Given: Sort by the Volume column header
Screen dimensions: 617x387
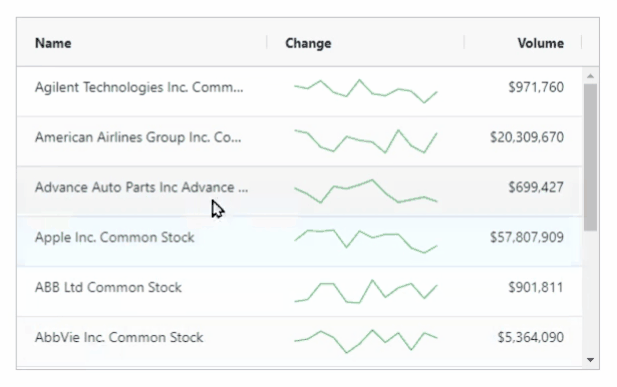Looking at the screenshot, I should pyautogui.click(x=541, y=43).
